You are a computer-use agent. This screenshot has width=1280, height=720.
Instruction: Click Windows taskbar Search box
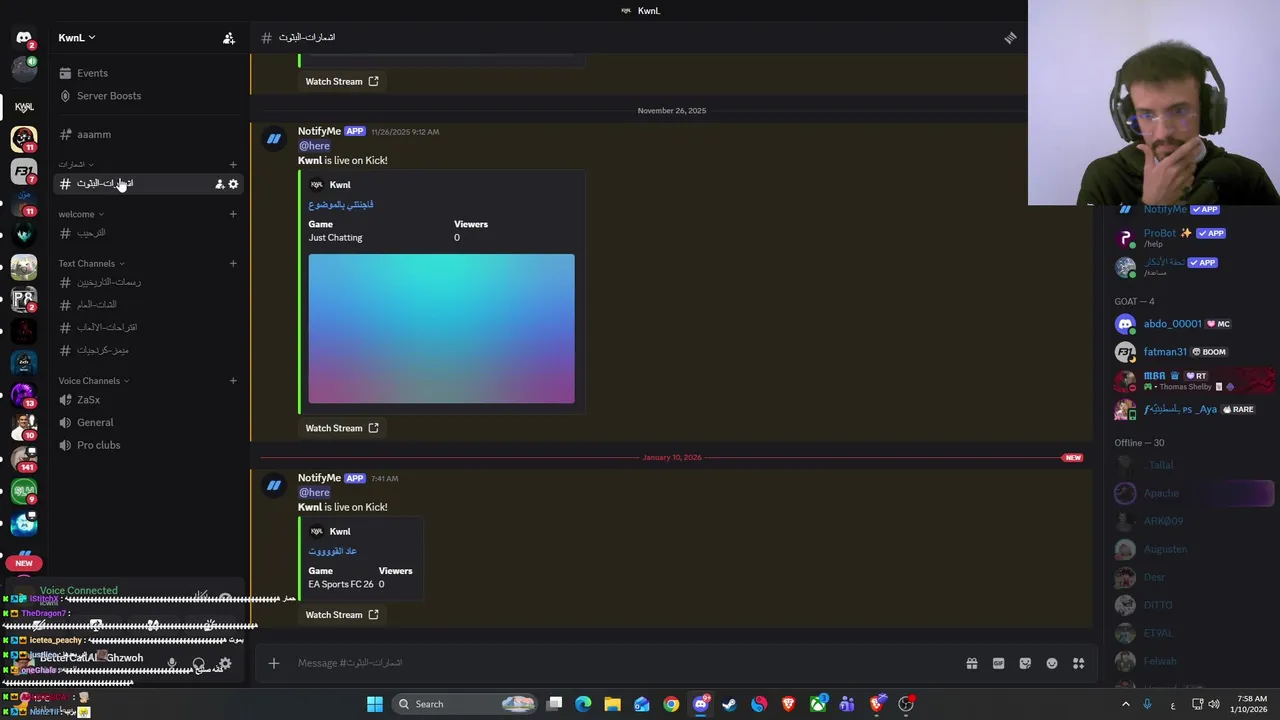(466, 704)
